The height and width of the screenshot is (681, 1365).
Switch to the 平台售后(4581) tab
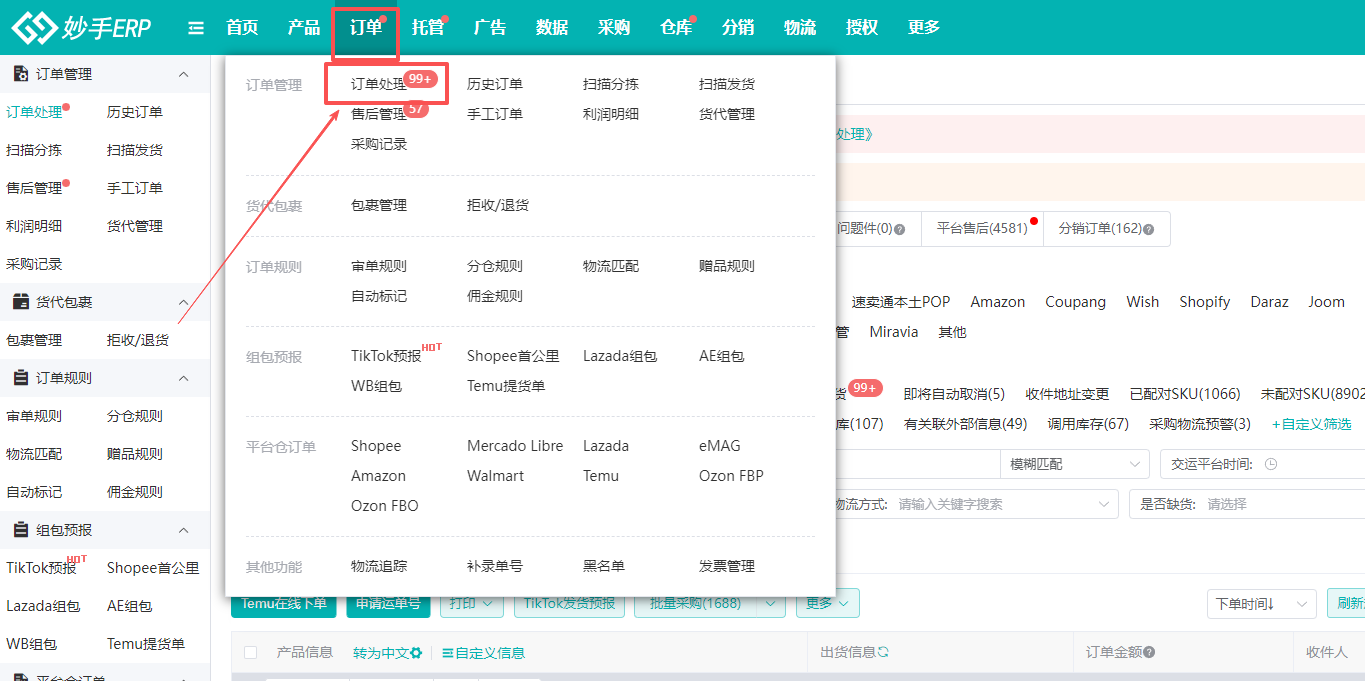[982, 228]
